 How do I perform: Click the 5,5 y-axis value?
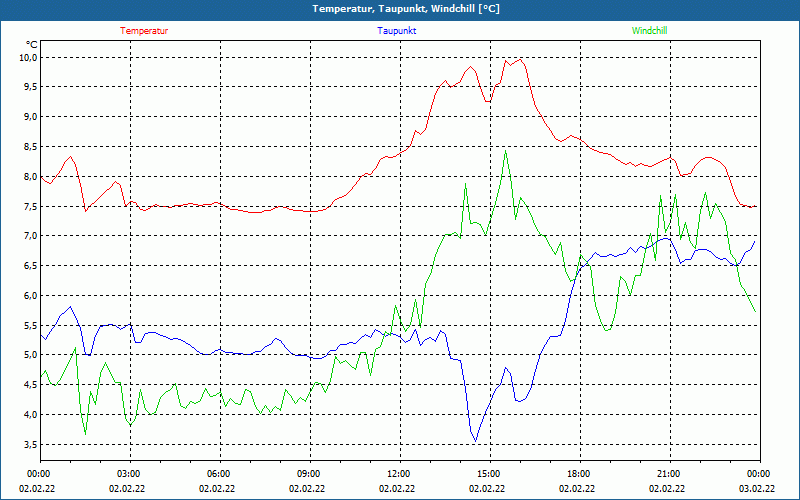tap(31, 326)
